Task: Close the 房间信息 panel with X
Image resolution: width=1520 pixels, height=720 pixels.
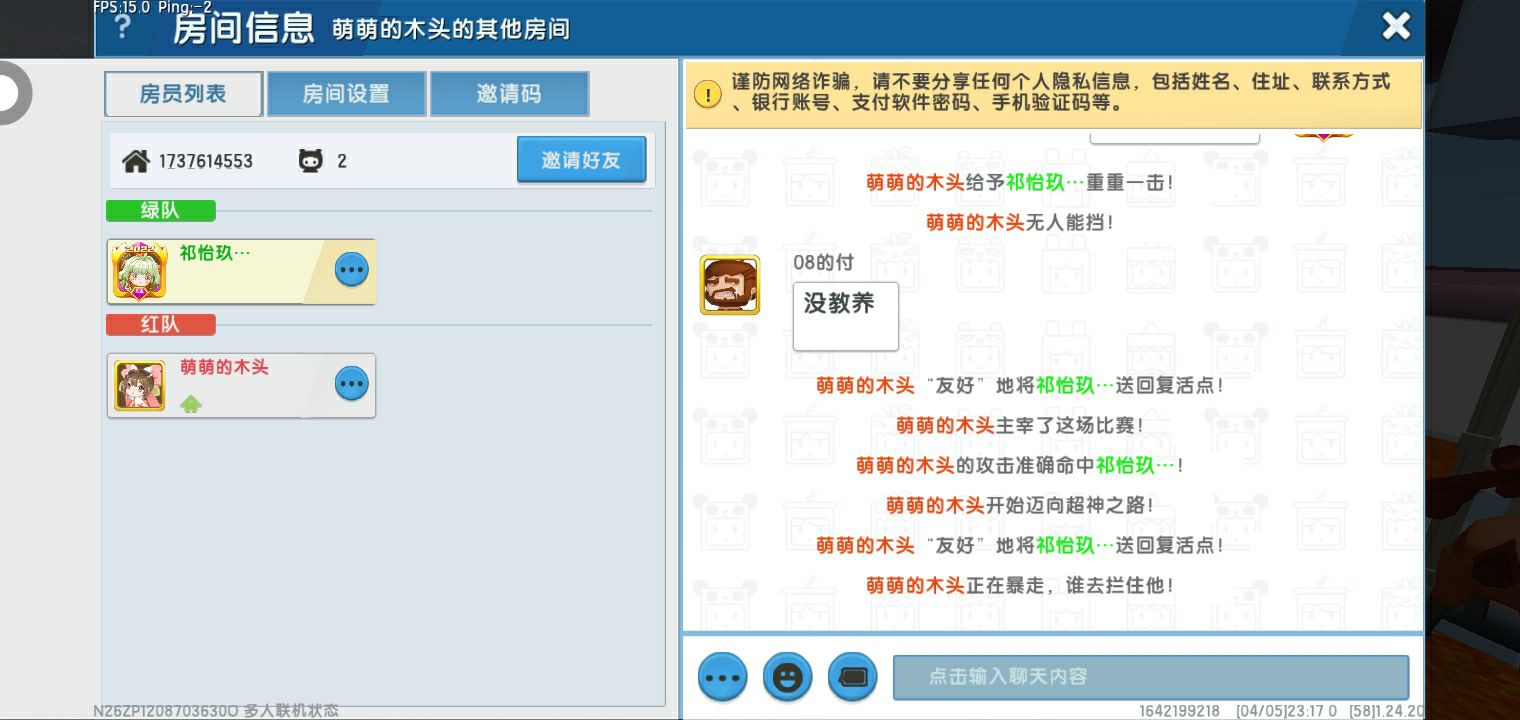Action: (x=1396, y=26)
